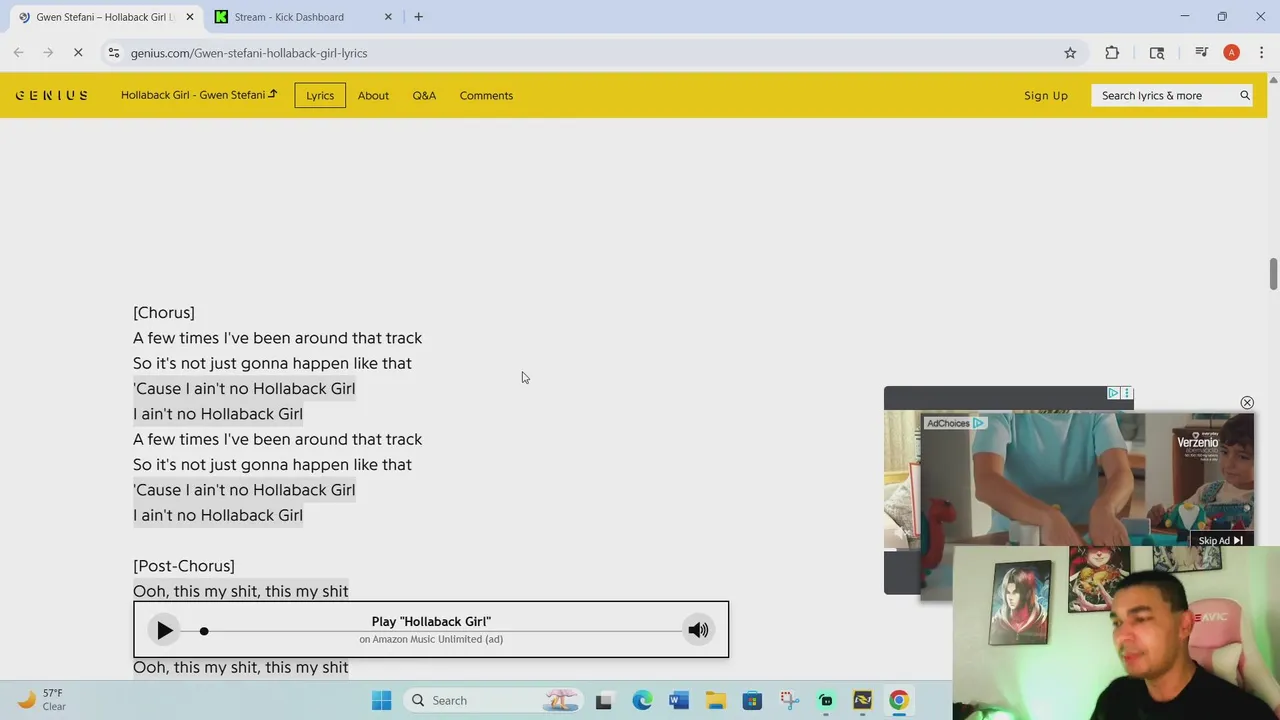The image size is (1280, 720).
Task: Click the address bar URL
Action: pyautogui.click(x=249, y=53)
